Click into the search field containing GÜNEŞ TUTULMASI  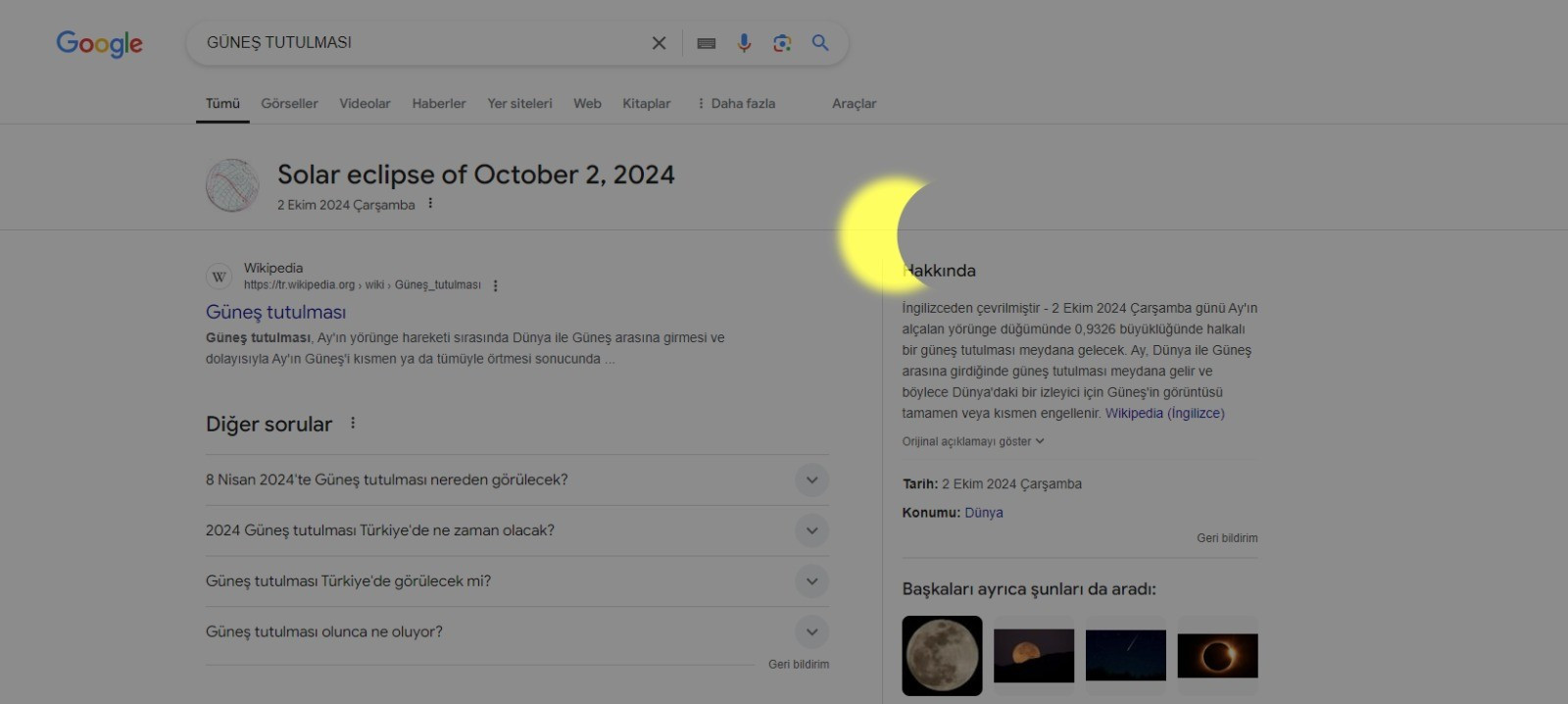pos(421,43)
